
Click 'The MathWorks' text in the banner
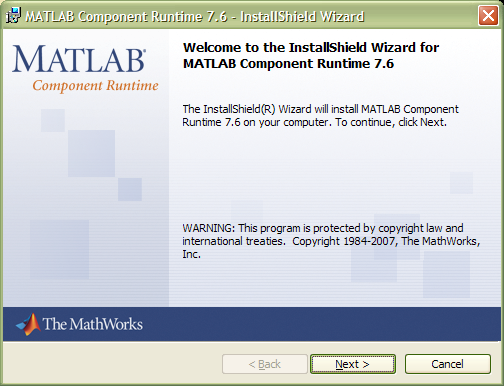(93, 324)
